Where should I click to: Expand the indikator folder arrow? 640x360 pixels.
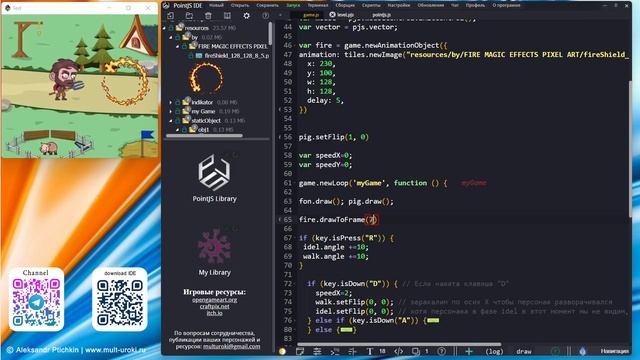coord(171,102)
